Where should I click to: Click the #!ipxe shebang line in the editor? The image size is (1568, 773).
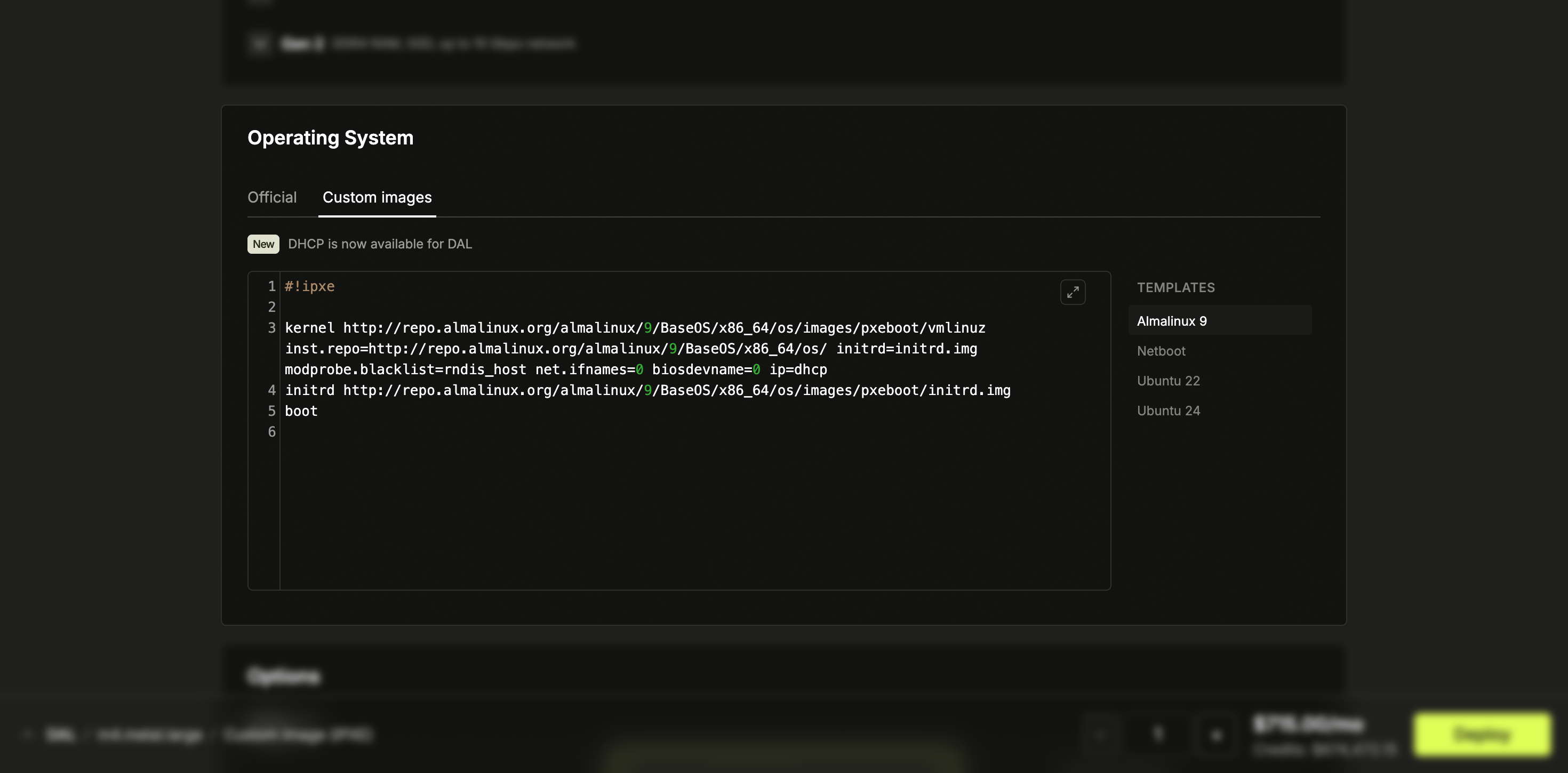coord(309,285)
